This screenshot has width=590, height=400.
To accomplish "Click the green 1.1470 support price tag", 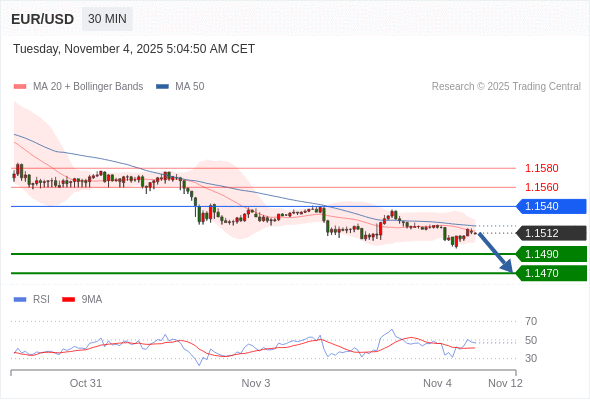I will [551, 273].
